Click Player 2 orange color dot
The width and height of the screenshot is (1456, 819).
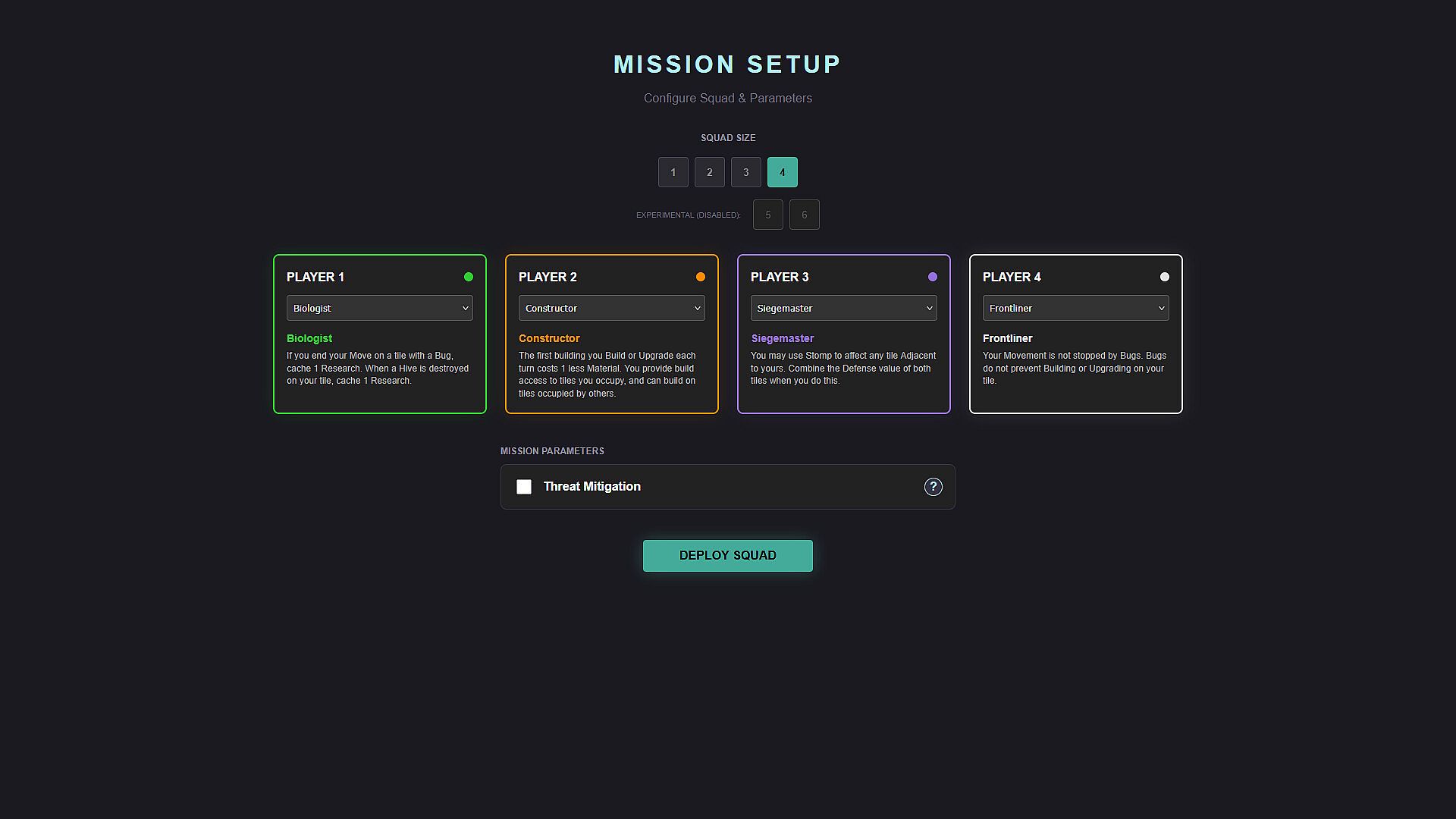coord(700,277)
